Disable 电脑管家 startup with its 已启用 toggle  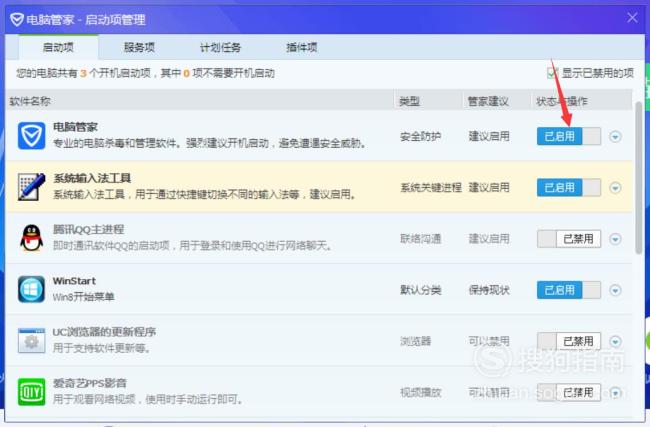click(x=569, y=136)
